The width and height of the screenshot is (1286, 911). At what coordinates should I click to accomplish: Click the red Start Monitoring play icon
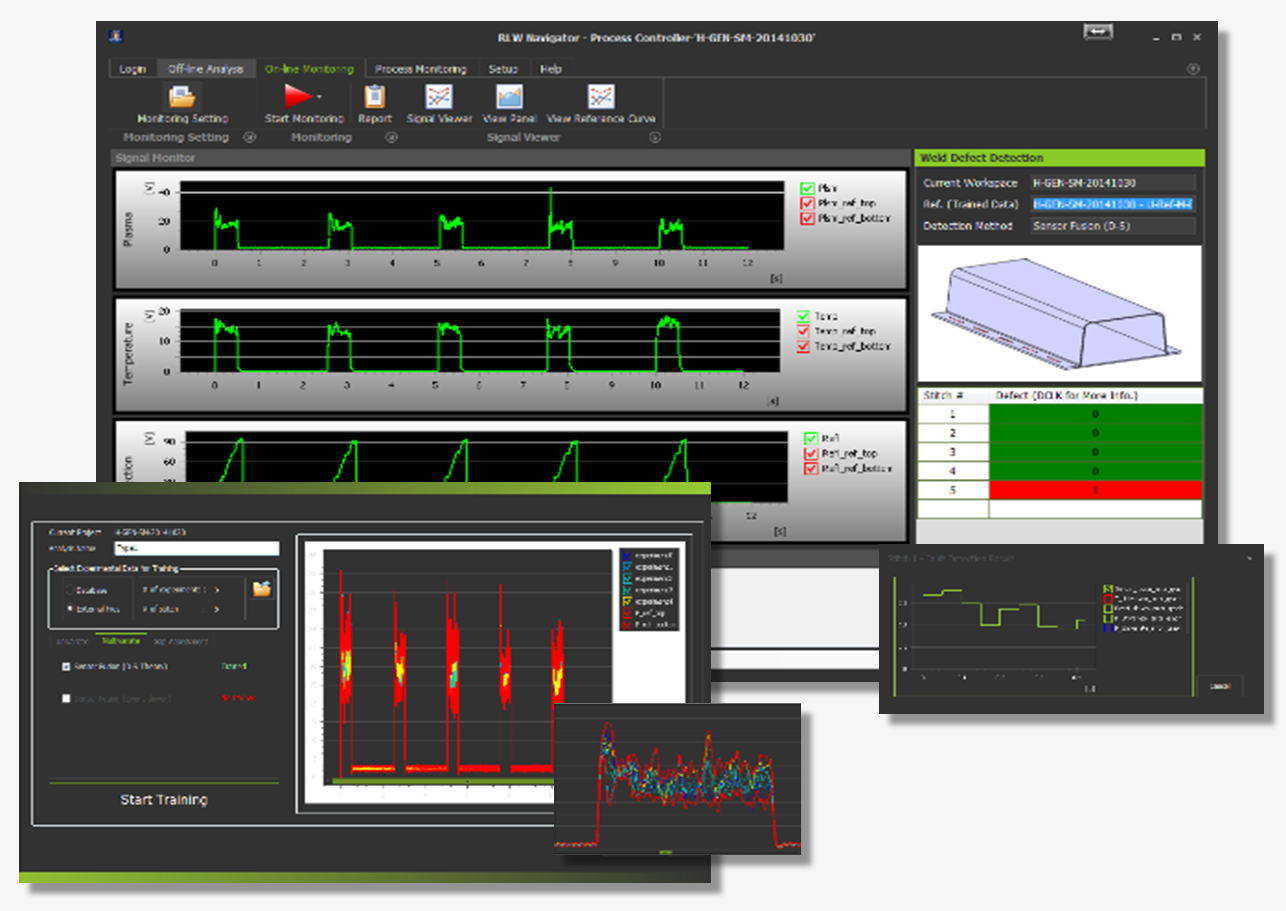[x=298, y=96]
